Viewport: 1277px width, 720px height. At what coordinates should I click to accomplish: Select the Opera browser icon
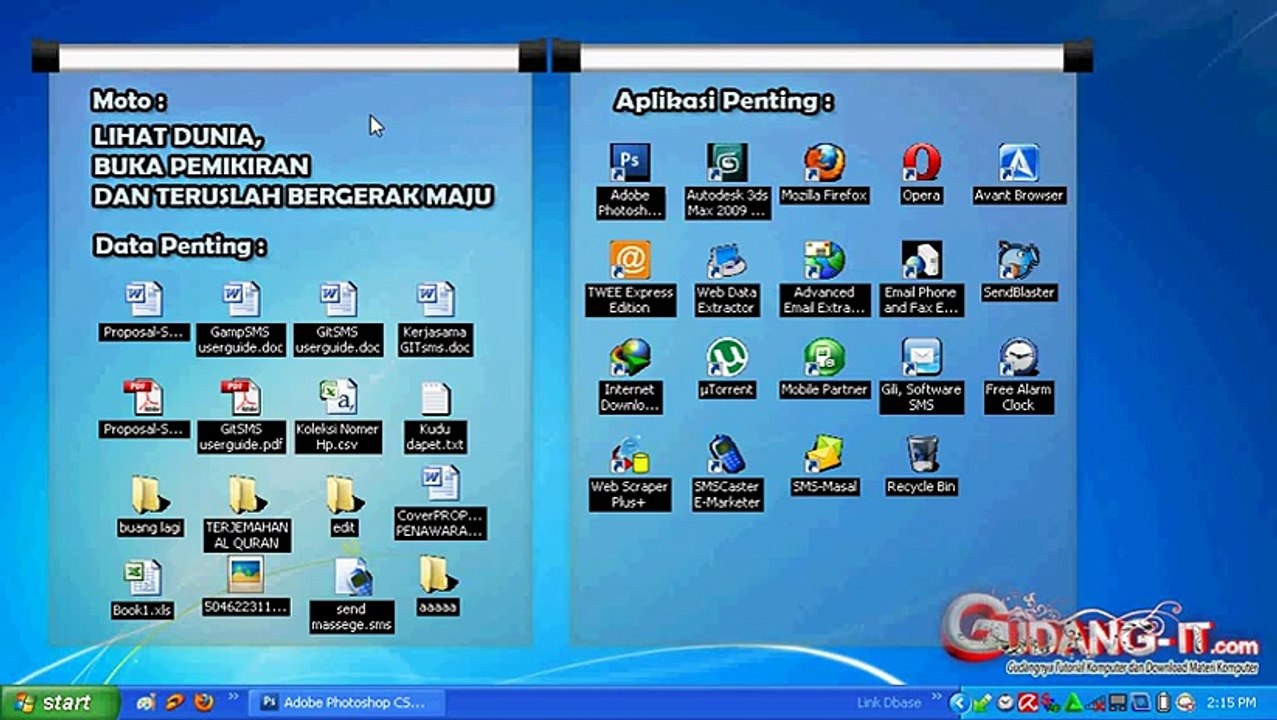coord(921,174)
